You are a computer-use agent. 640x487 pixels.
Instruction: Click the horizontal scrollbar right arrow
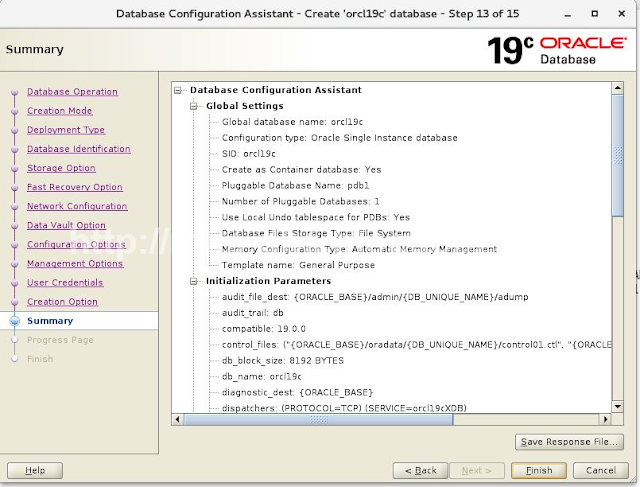click(606, 419)
